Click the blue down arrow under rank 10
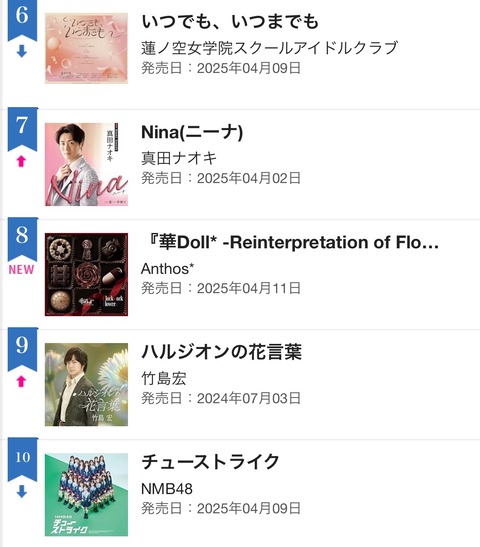The image size is (480, 547). (22, 492)
